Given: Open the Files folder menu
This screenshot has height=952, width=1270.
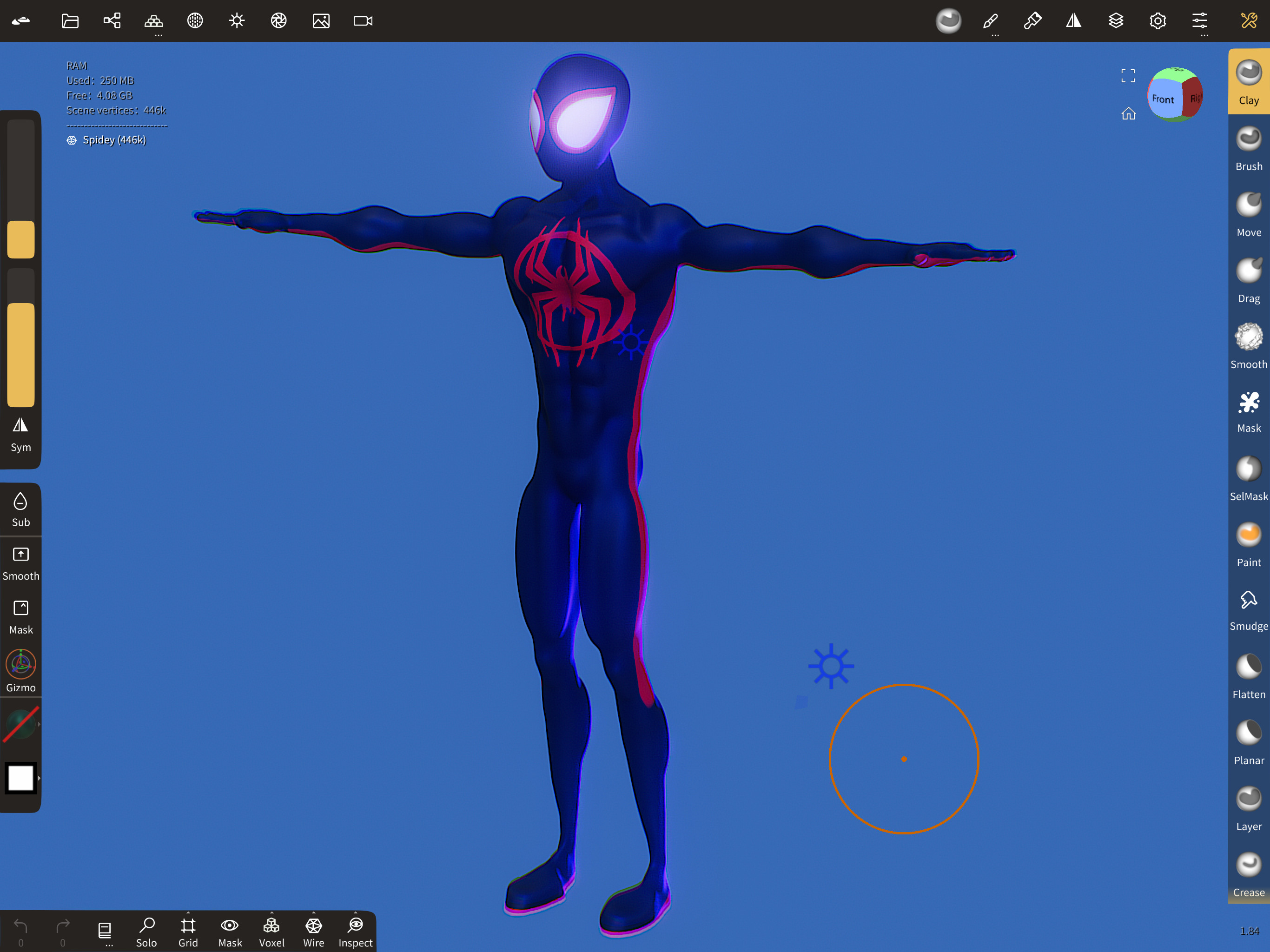Looking at the screenshot, I should [x=70, y=21].
